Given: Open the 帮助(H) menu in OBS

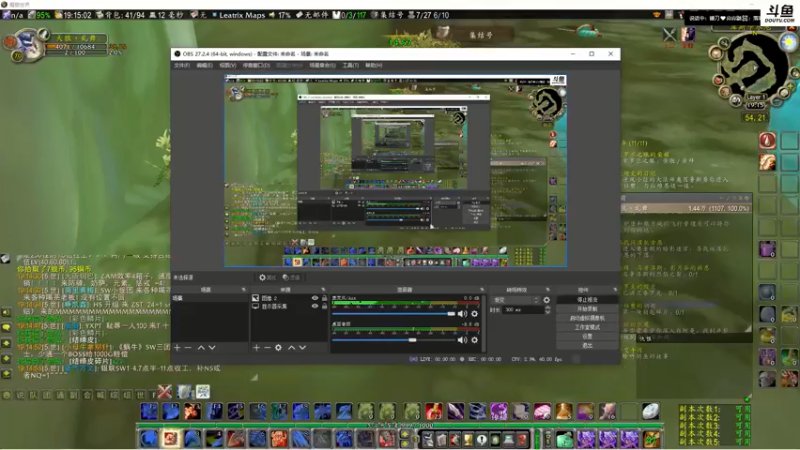Looking at the screenshot, I should [x=373, y=65].
